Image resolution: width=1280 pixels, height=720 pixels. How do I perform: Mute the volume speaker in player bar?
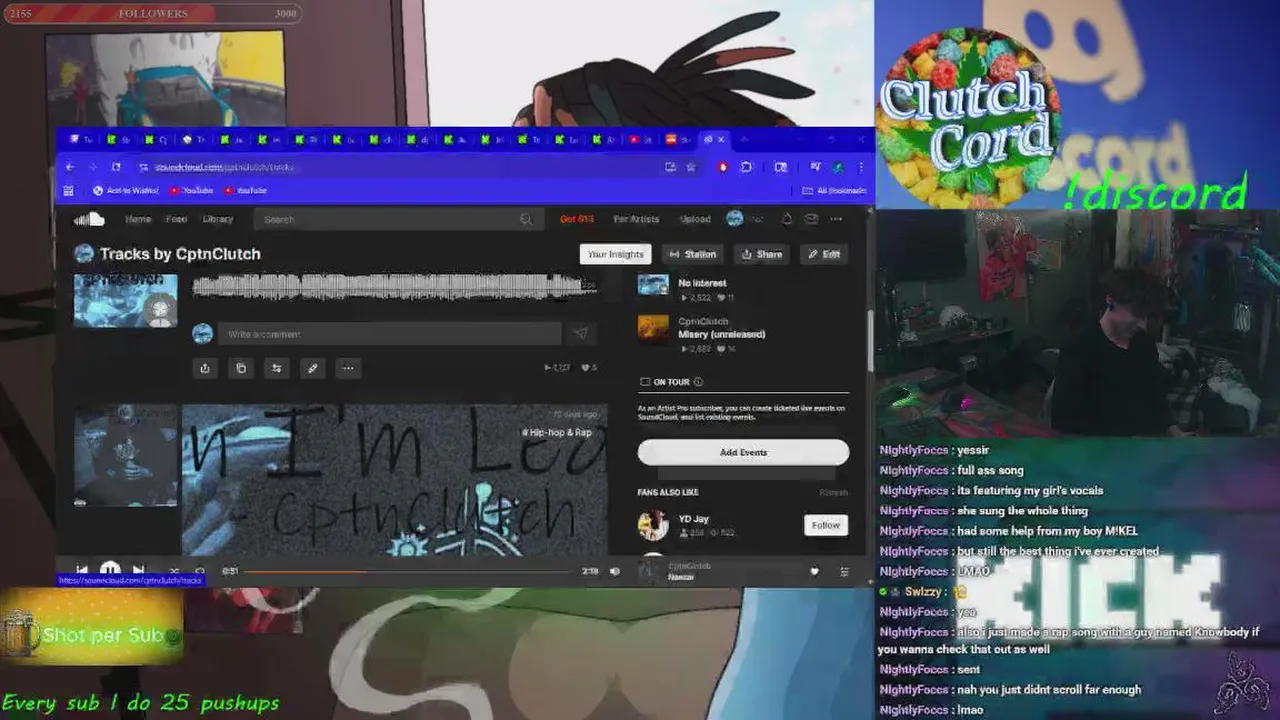[x=615, y=571]
